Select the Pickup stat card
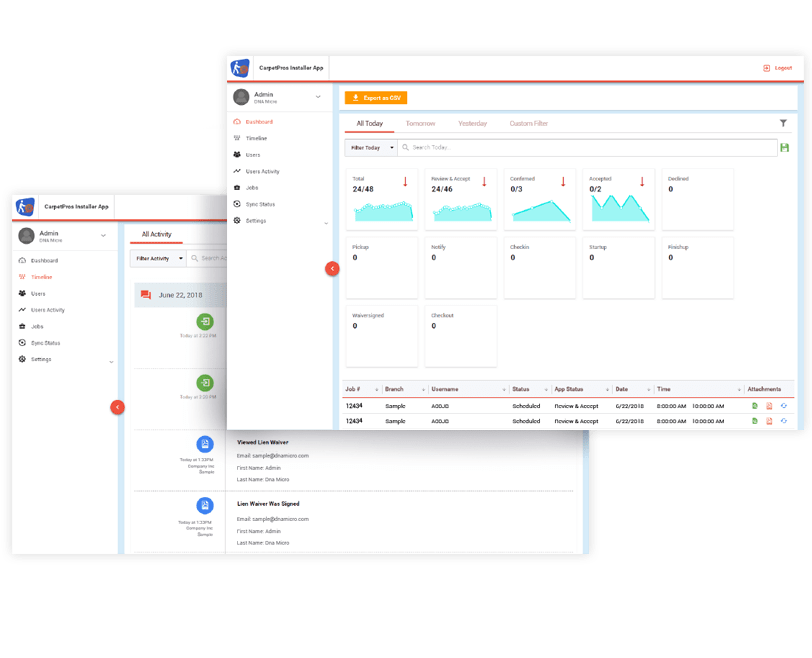The height and width of the screenshot is (658, 812). pos(382,268)
